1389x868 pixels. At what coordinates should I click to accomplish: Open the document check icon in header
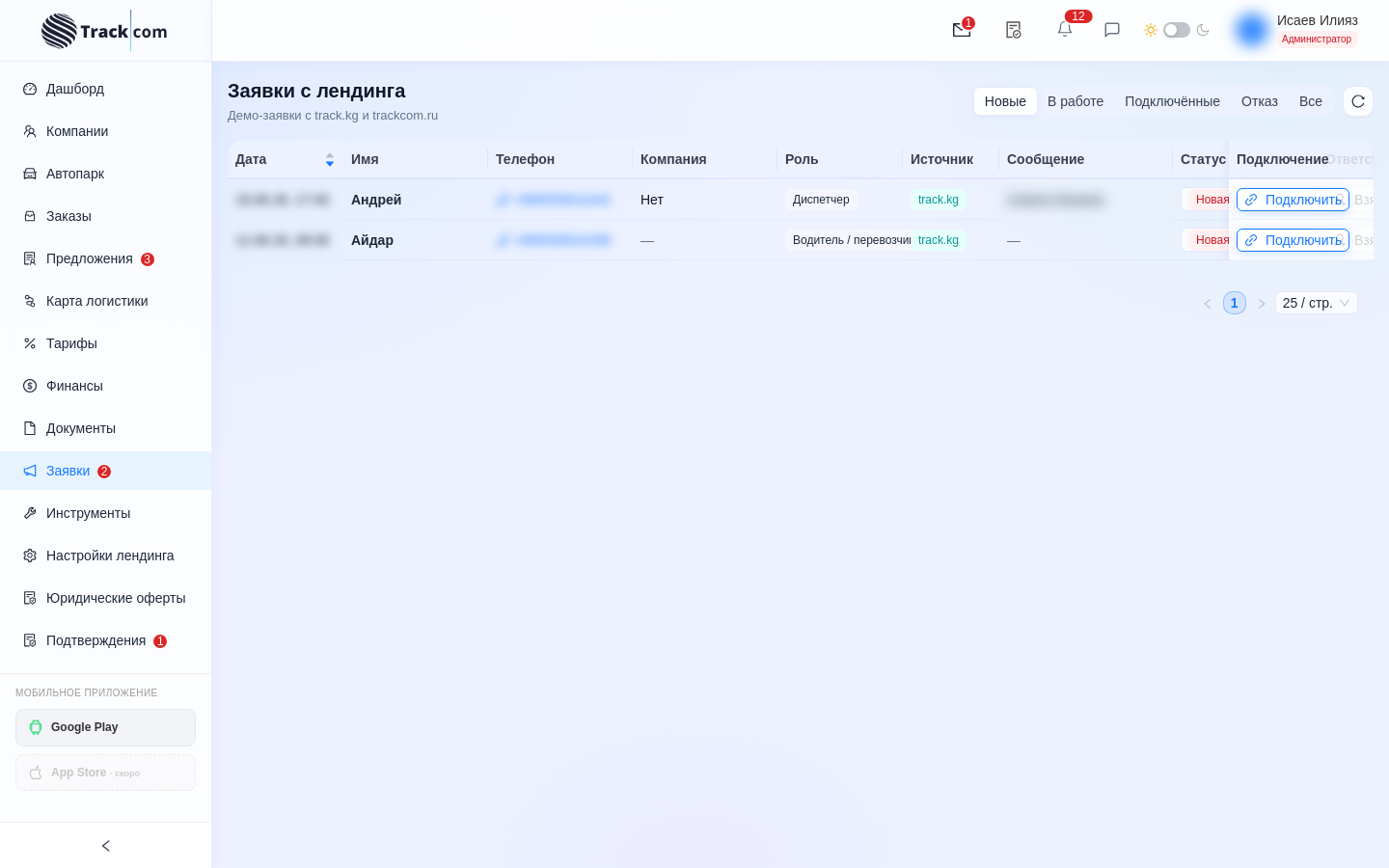point(1013,30)
